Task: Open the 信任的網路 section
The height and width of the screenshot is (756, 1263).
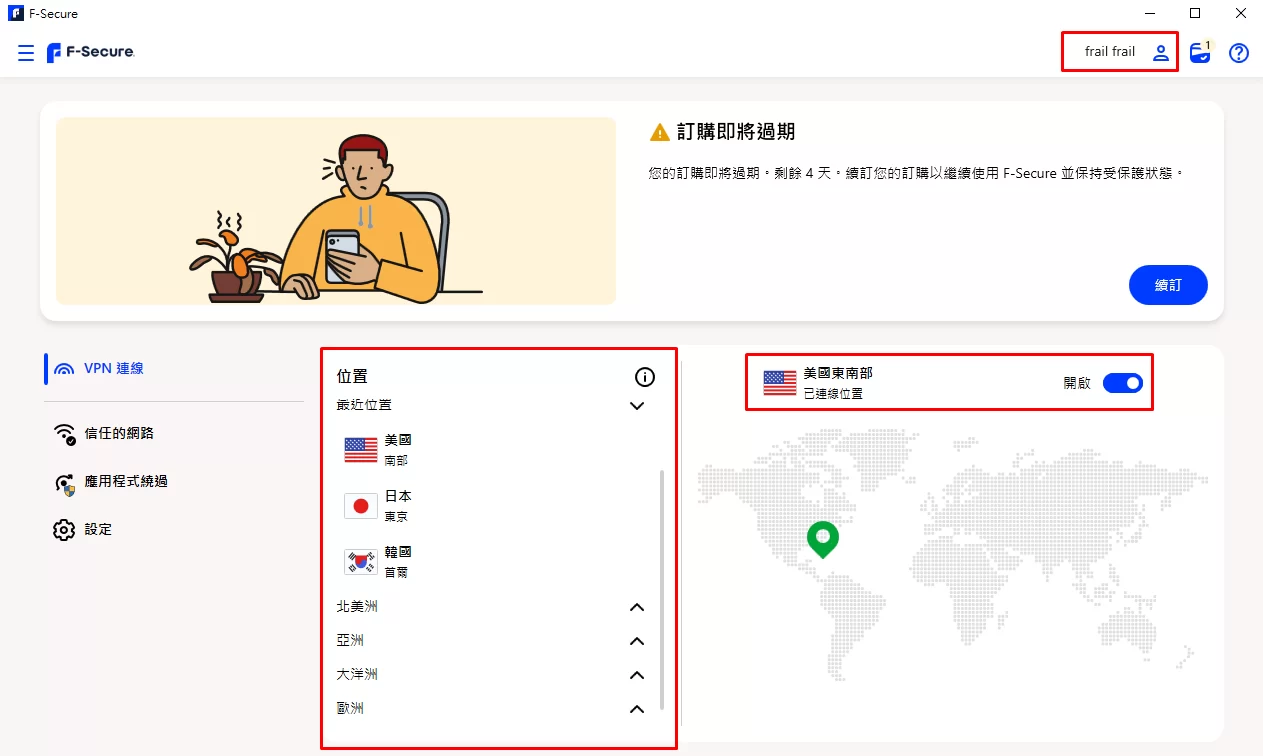Action: click(119, 433)
